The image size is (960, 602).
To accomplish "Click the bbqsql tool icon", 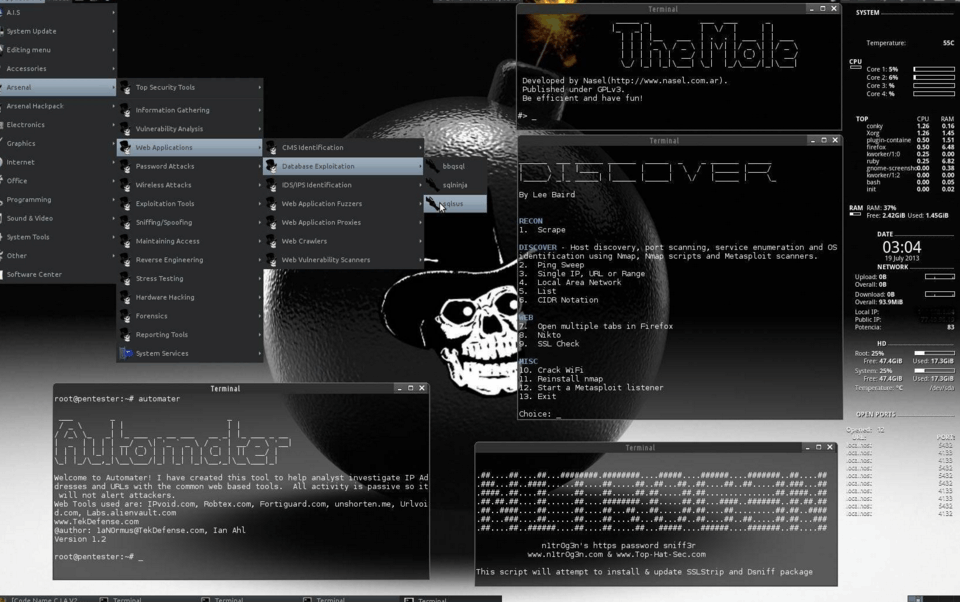I will [433, 166].
